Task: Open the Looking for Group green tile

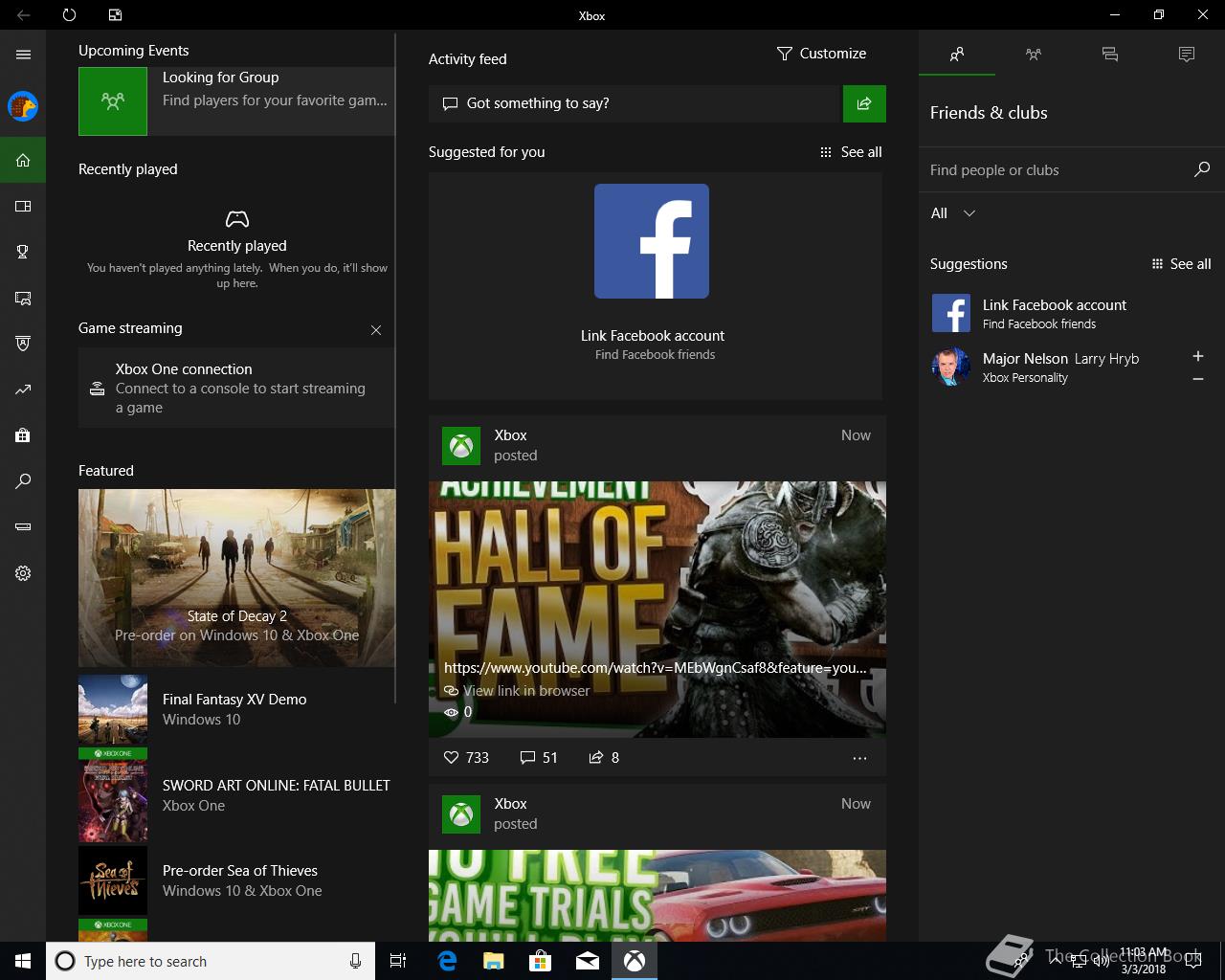Action: (x=113, y=100)
